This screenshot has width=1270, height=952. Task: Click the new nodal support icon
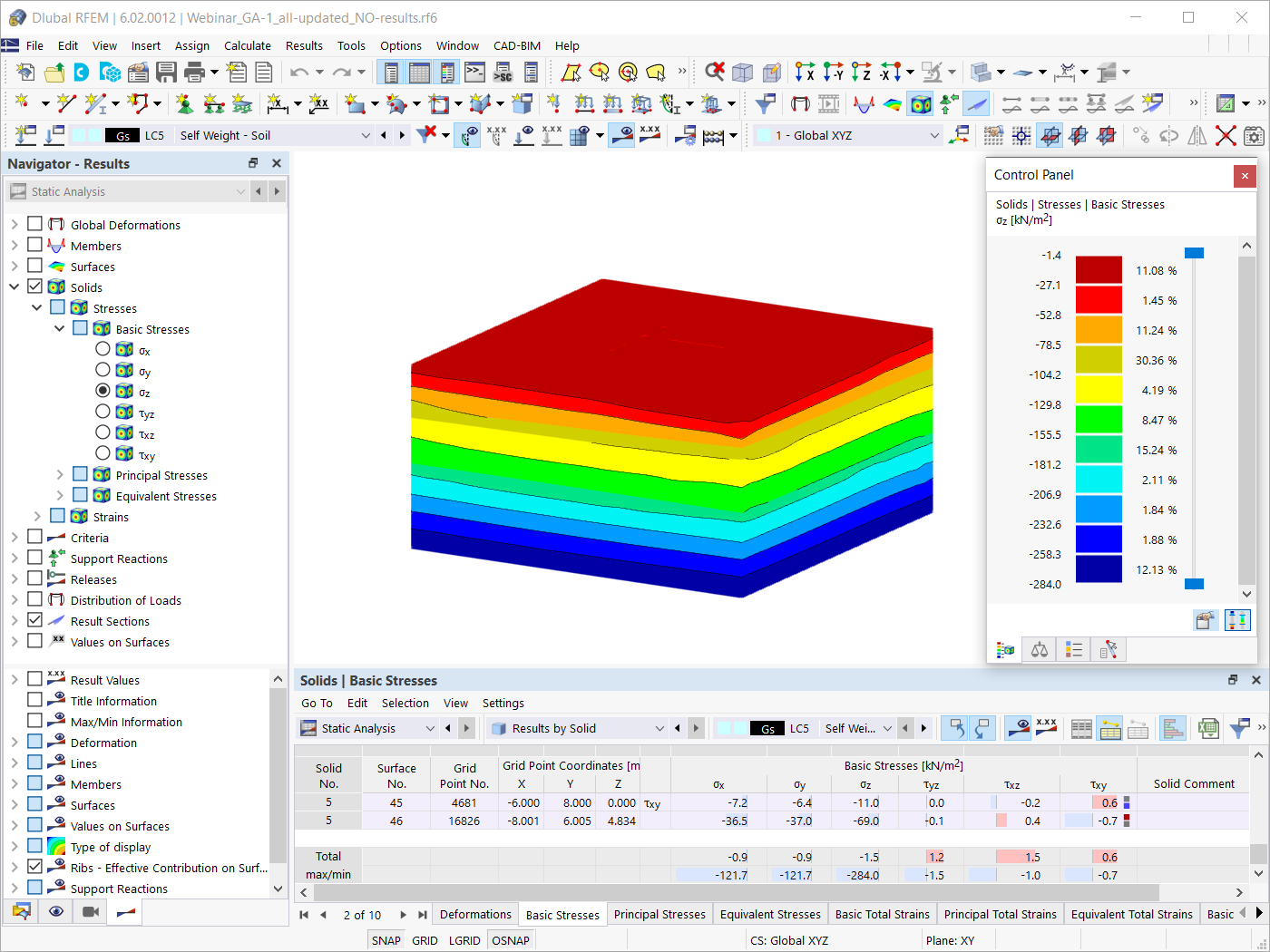pyautogui.click(x=184, y=104)
